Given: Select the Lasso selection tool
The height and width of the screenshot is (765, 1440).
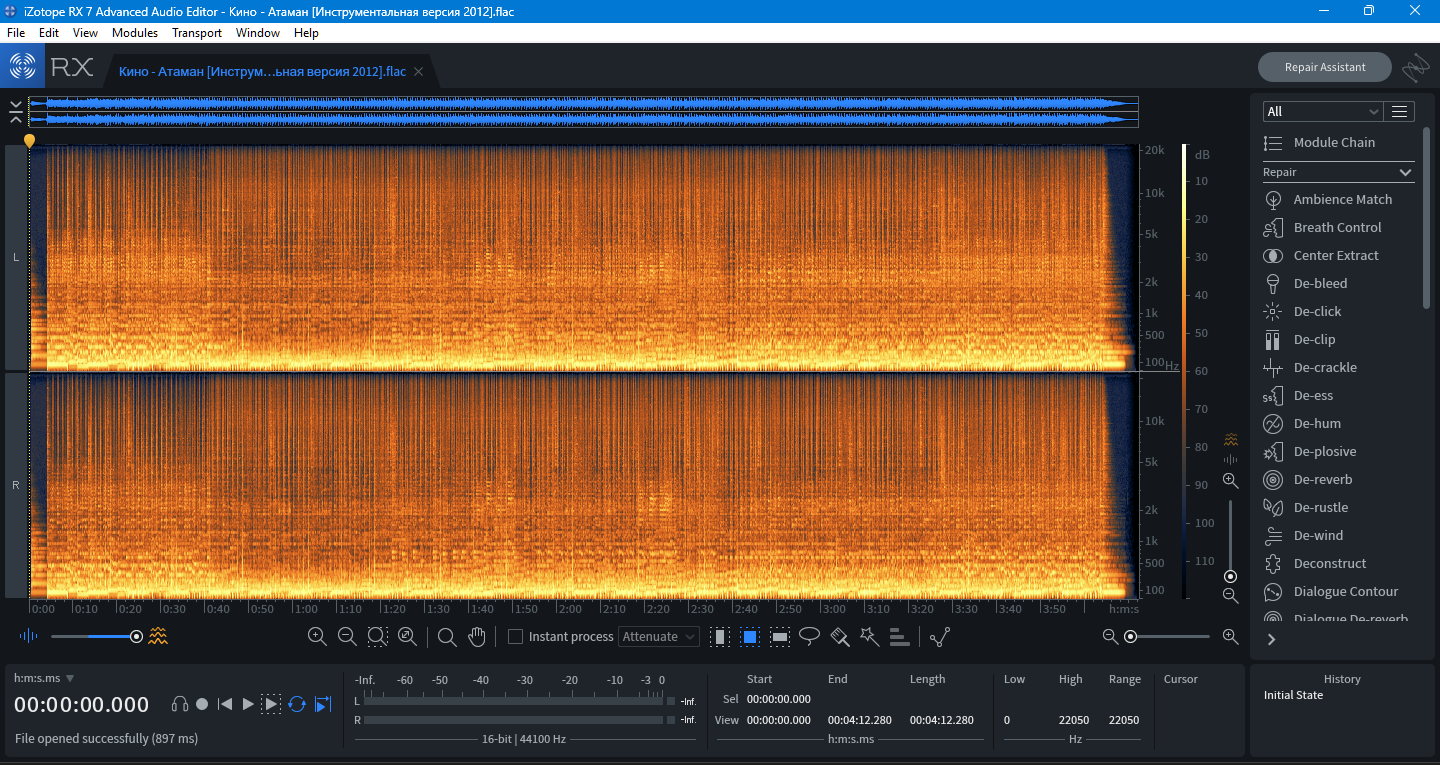Looking at the screenshot, I should coord(809,637).
